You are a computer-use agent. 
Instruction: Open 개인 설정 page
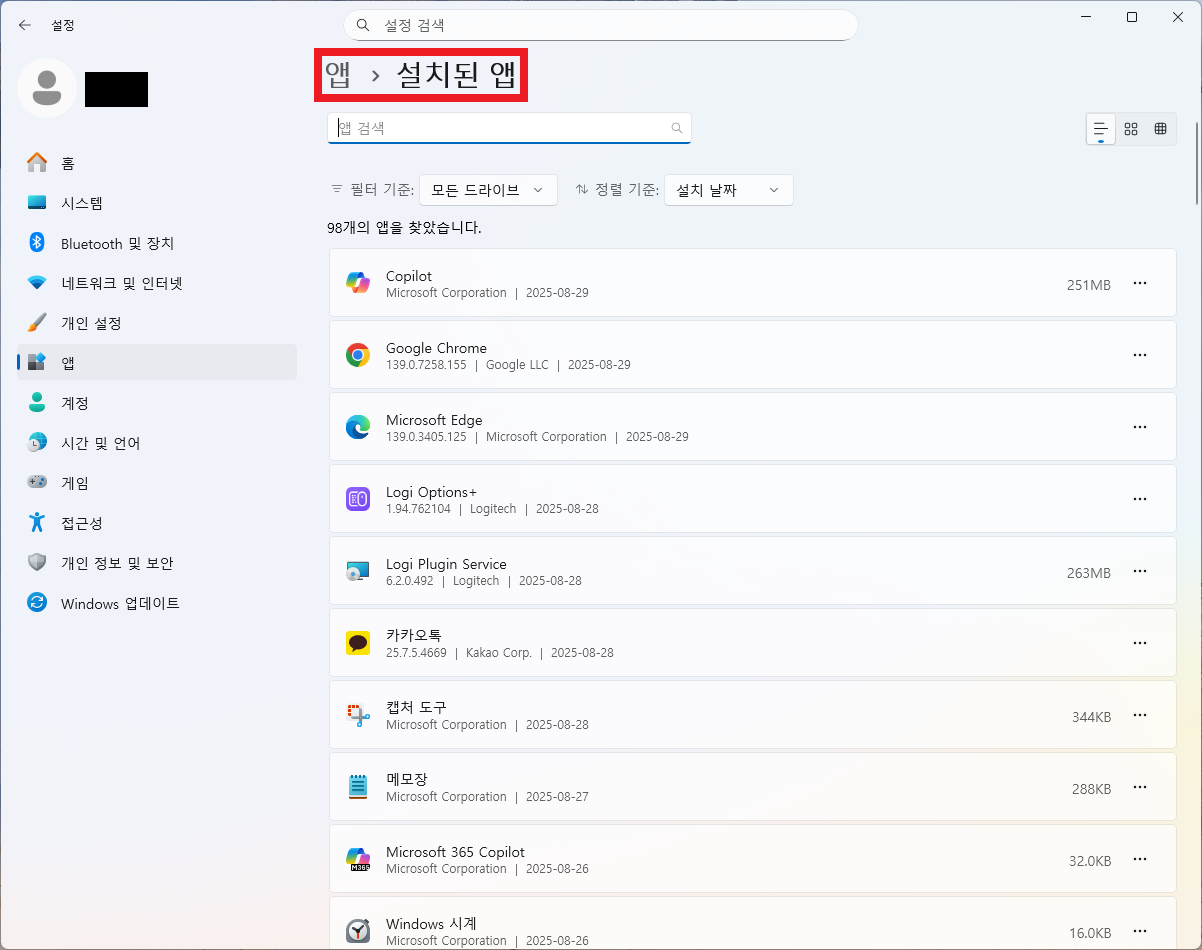(x=157, y=323)
